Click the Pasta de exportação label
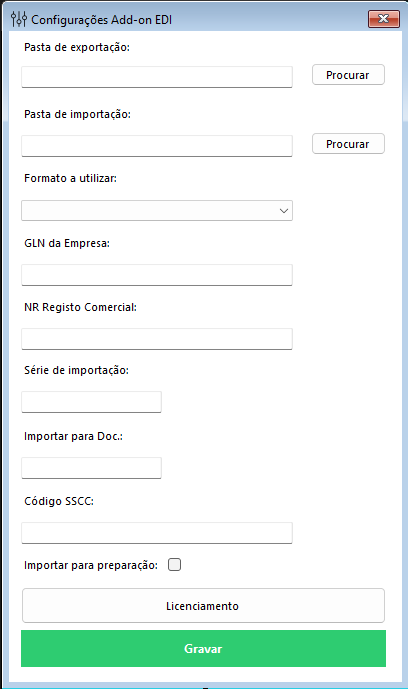 pos(77,47)
